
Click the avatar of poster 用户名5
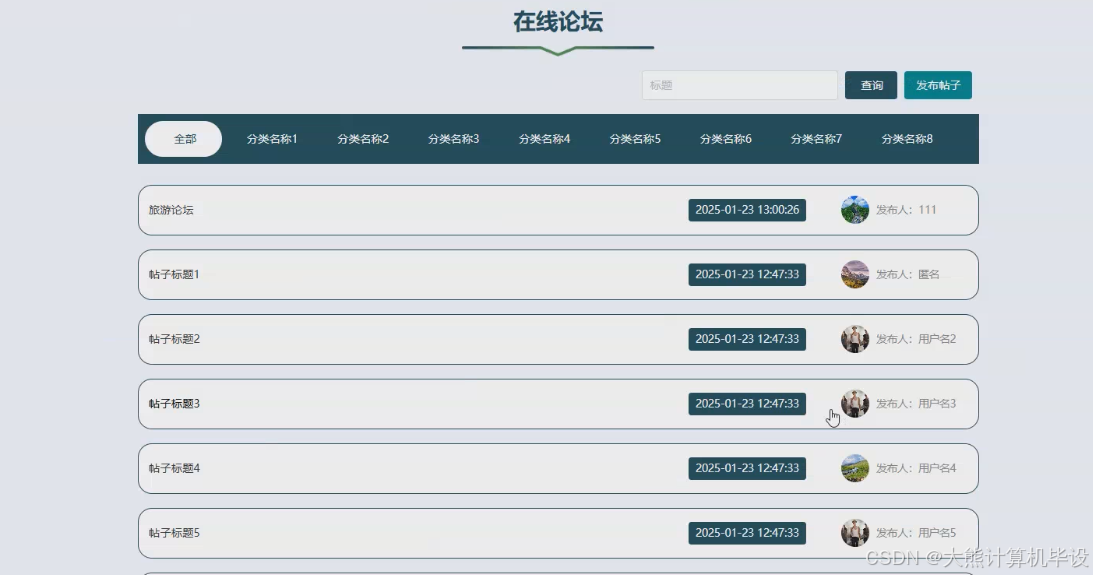pyautogui.click(x=855, y=532)
